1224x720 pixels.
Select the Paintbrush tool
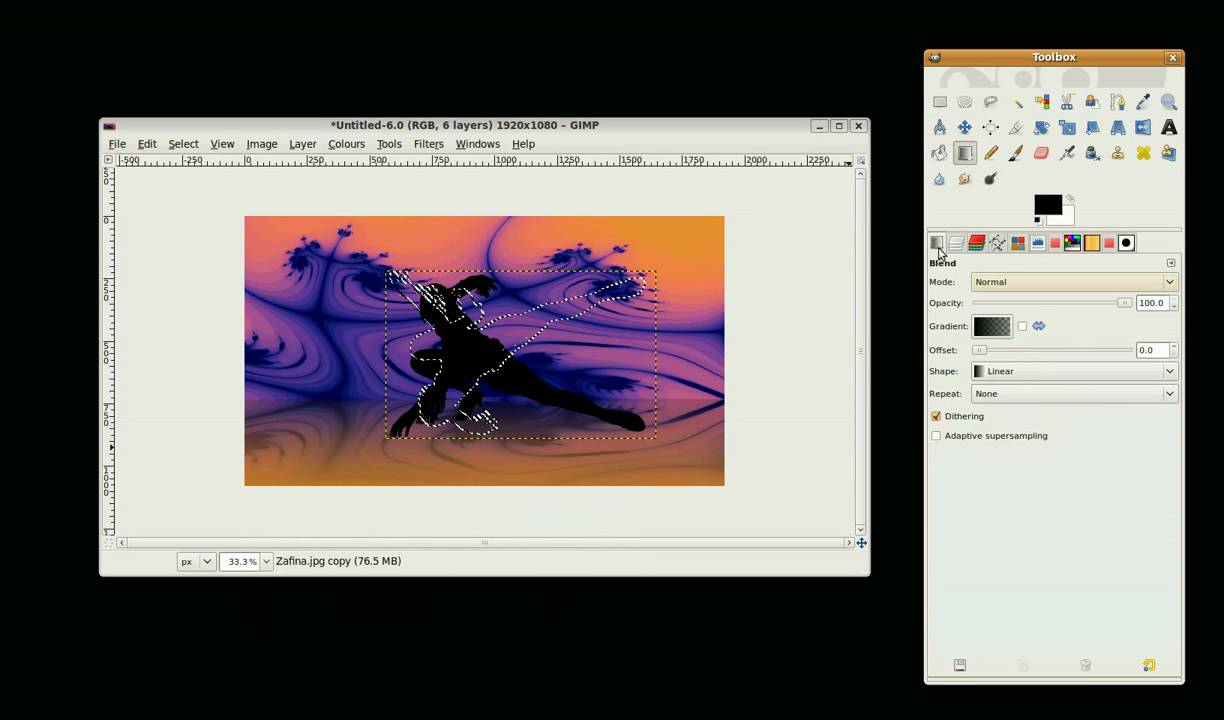coord(1016,153)
